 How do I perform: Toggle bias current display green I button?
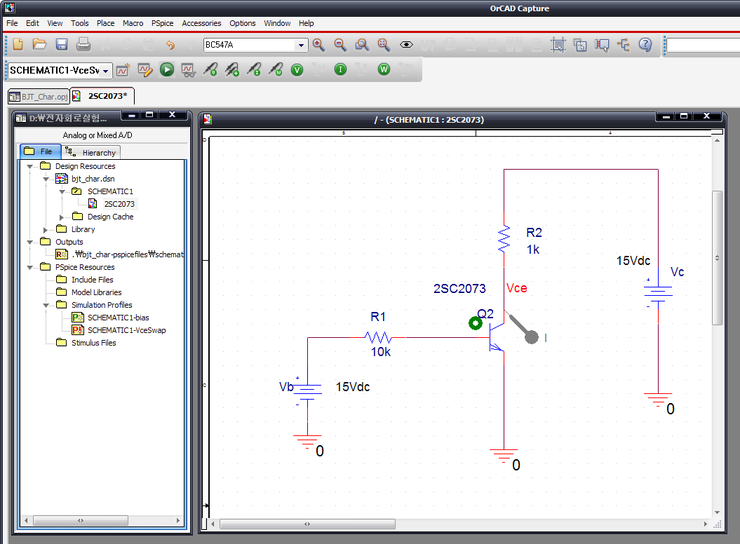tap(340, 70)
